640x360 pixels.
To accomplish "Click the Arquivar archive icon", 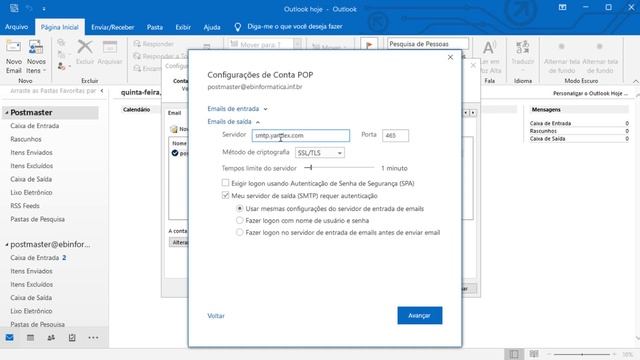I will point(110,47).
